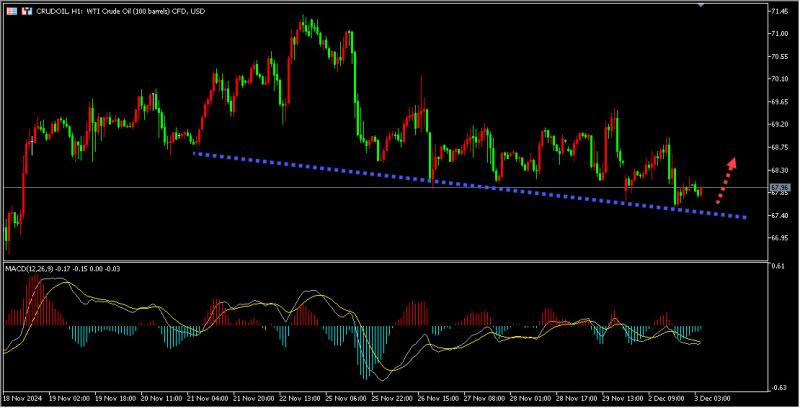Click the 70.10 price scale label
800x408 pixels.
point(780,79)
